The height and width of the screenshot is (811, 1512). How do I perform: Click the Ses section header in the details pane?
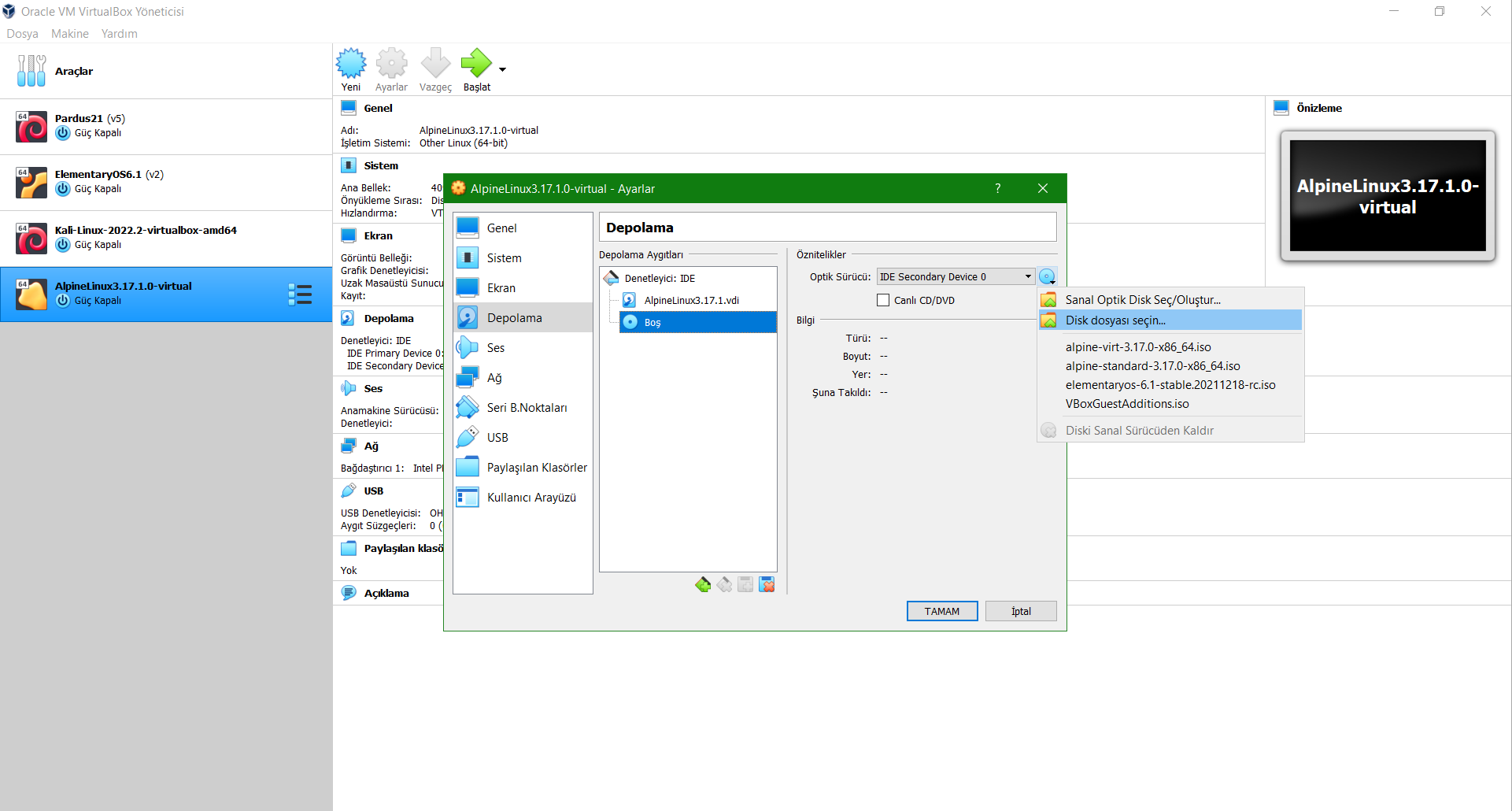point(373,388)
